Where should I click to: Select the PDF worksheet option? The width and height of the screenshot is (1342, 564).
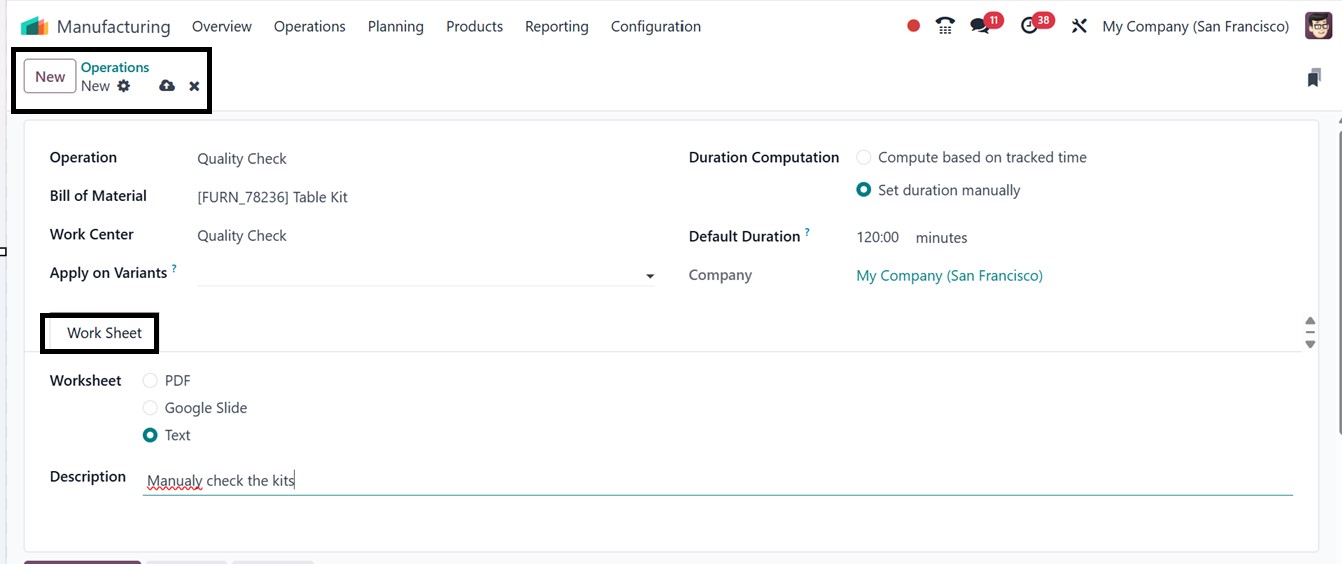pyautogui.click(x=150, y=380)
